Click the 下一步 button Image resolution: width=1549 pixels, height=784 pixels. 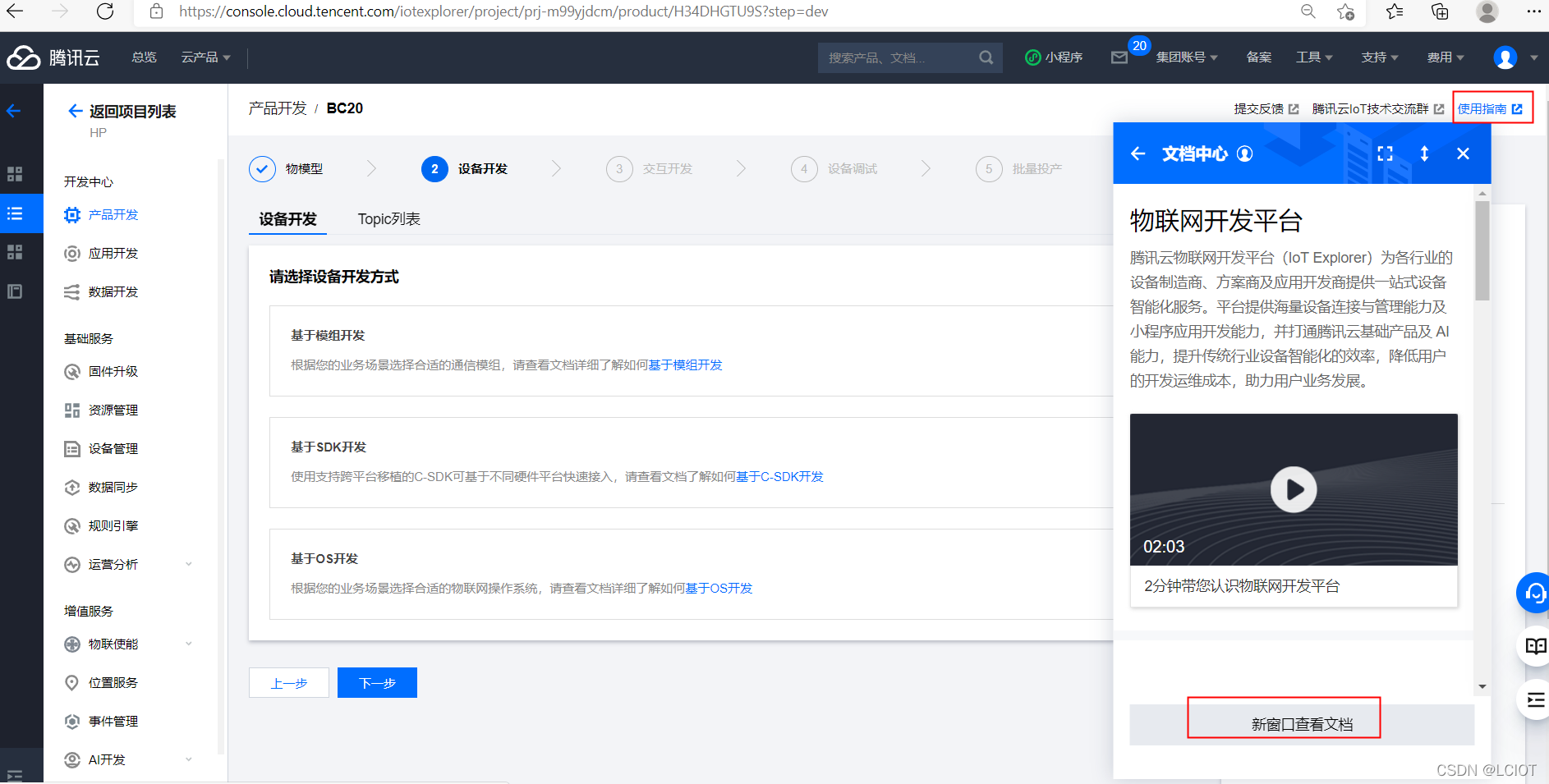click(377, 683)
